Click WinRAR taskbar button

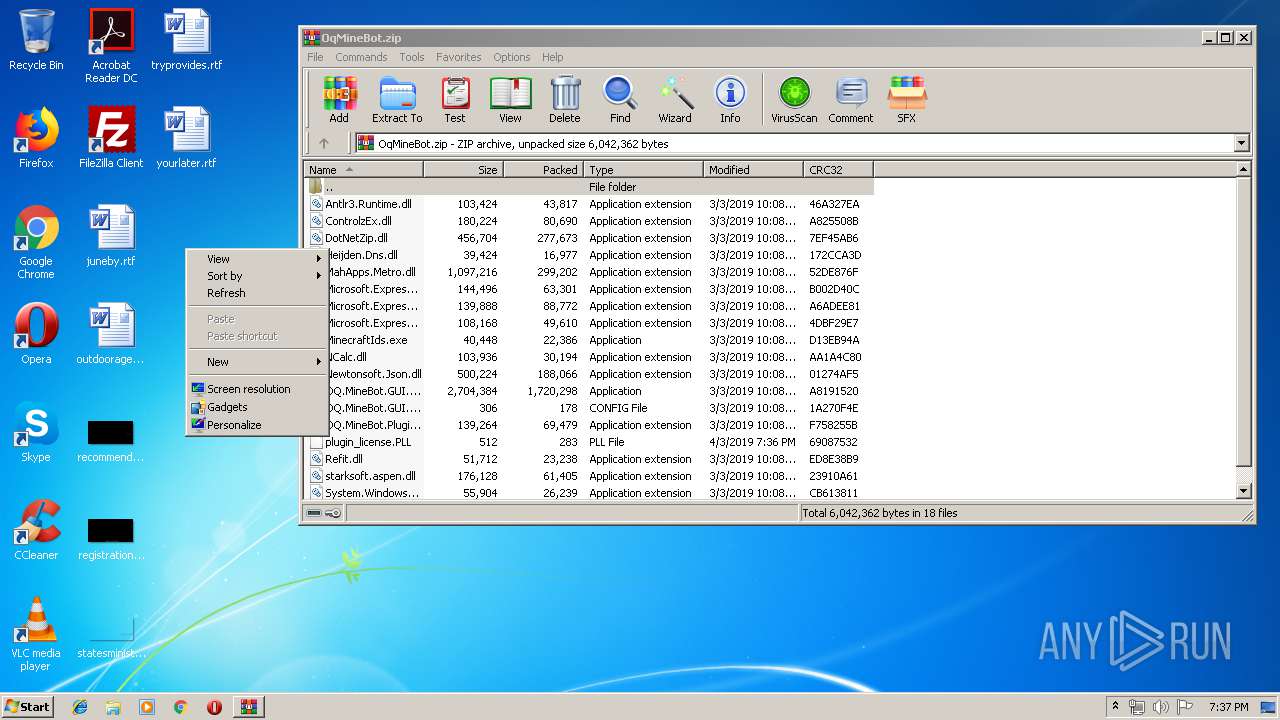point(249,707)
